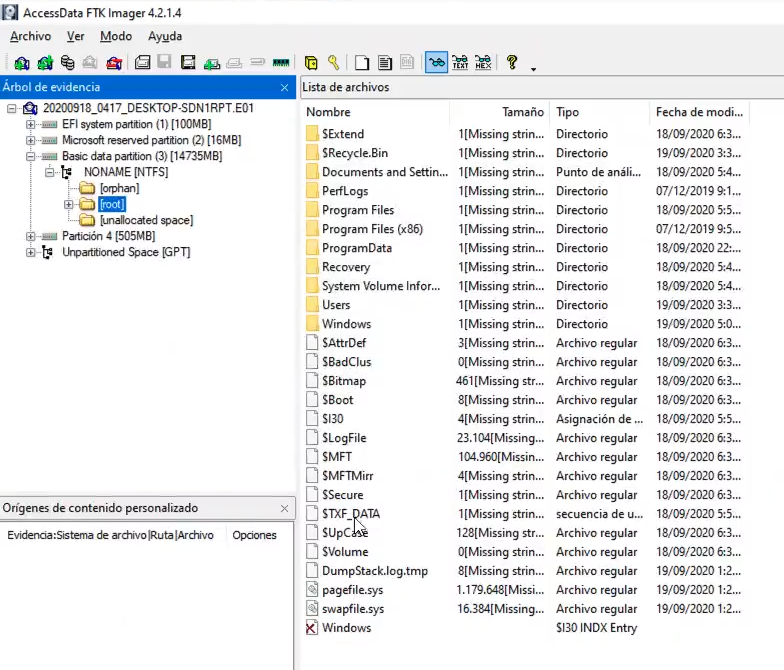The width and height of the screenshot is (784, 670).
Task: Select the PerfLogs folder icon
Action: (x=312, y=191)
